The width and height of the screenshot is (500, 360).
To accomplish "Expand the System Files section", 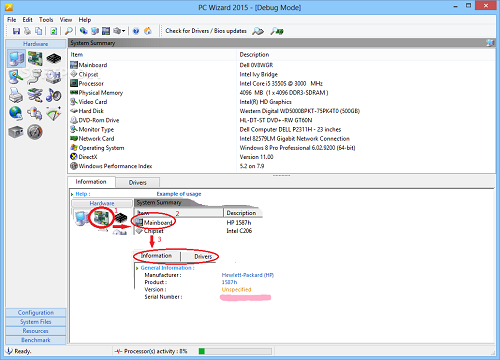I will tap(36, 322).
